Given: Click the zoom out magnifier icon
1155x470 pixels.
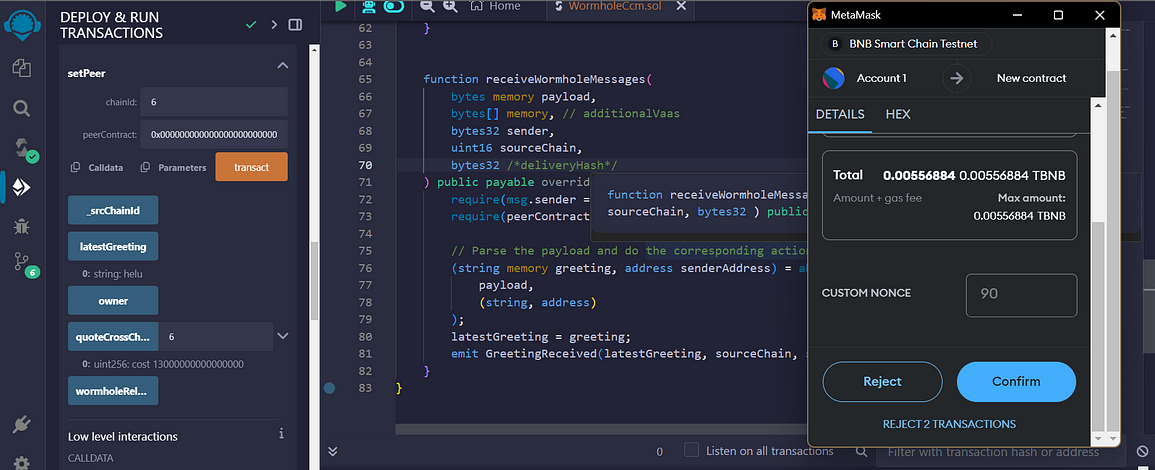Looking at the screenshot, I should 427,6.
